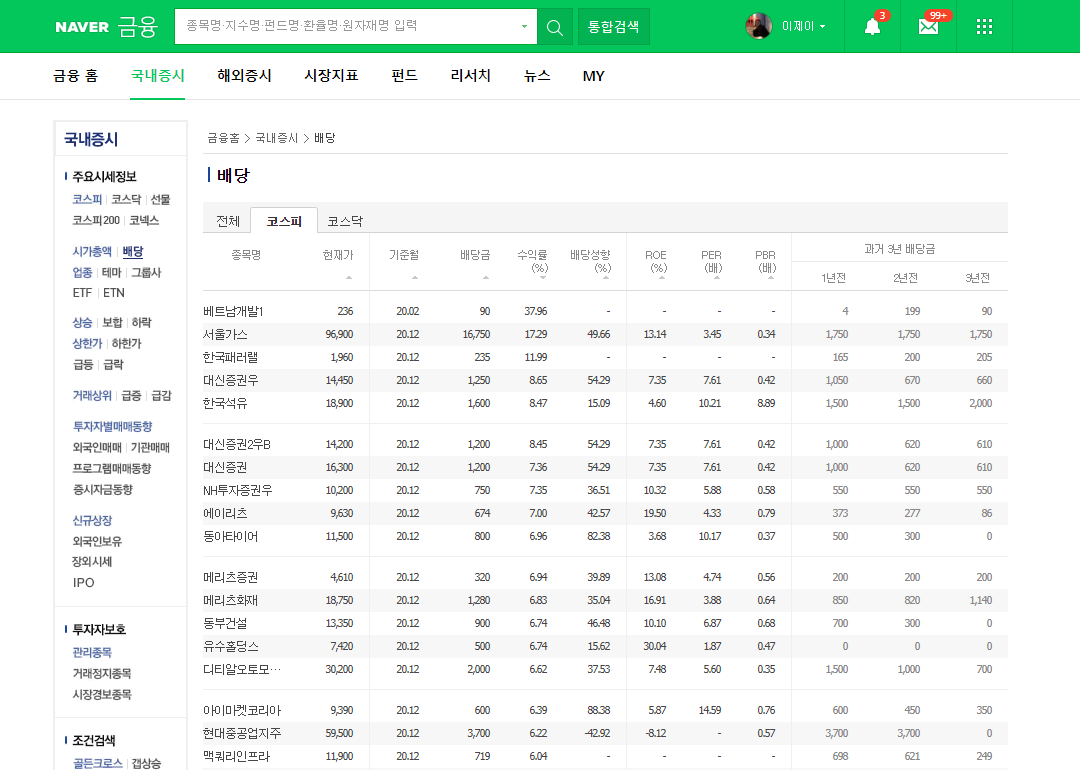This screenshot has width=1080, height=770.
Task: Open the 뉴스 menu
Action: (x=537, y=76)
